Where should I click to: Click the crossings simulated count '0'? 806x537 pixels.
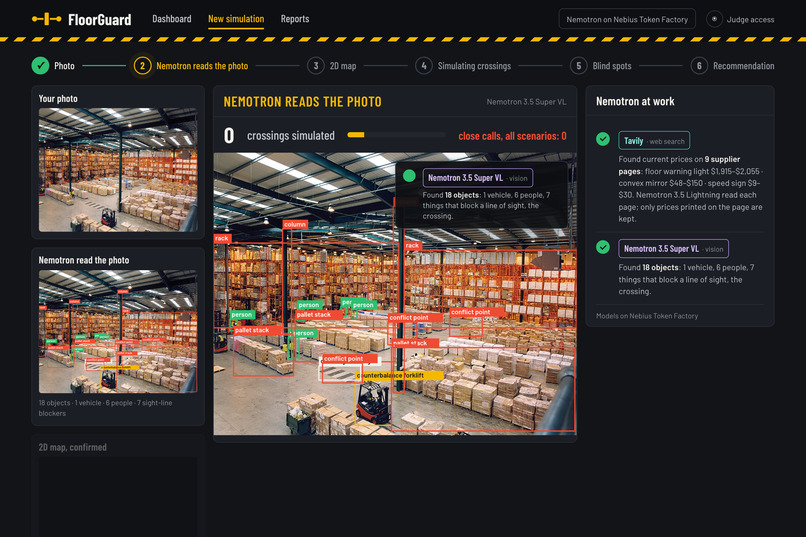pyautogui.click(x=229, y=136)
